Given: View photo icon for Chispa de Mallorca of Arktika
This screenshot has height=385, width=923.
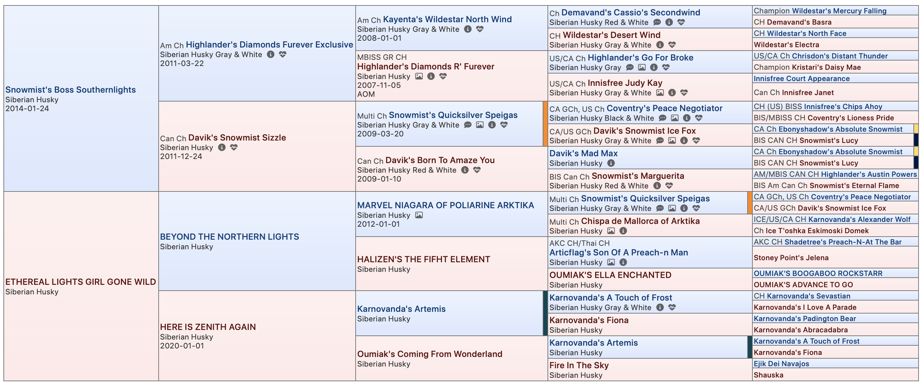Looking at the screenshot, I should coord(611,231).
